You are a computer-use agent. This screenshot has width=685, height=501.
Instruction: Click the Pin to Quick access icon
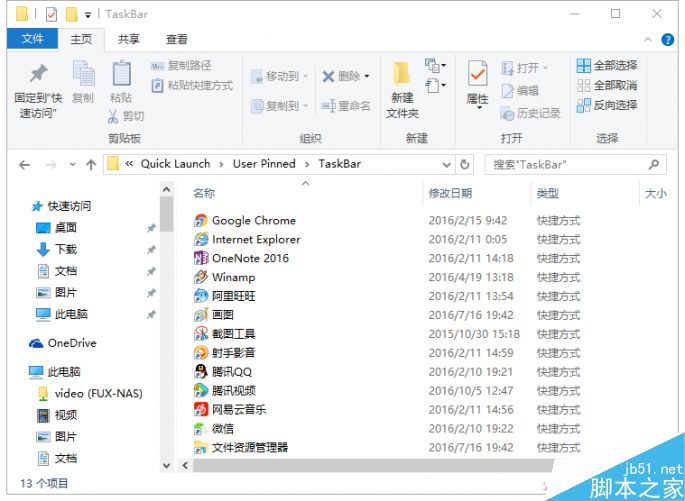pyautogui.click(x=38, y=73)
